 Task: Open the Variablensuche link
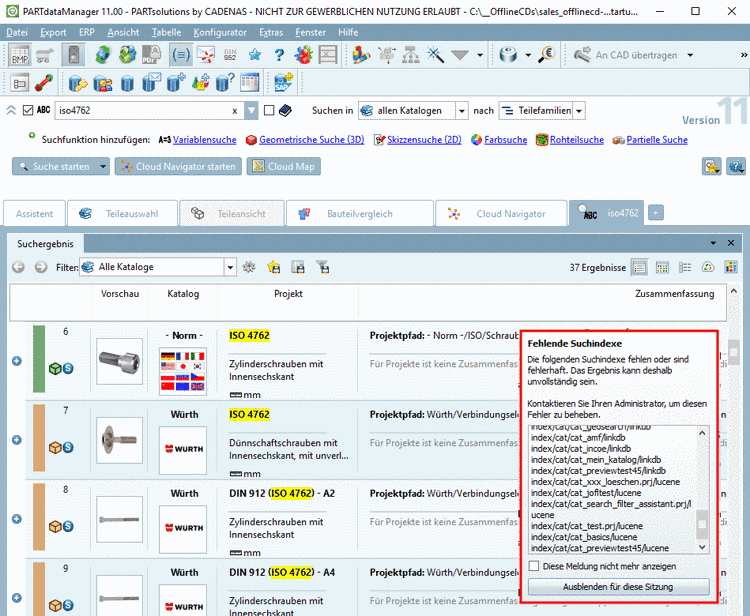(205, 140)
